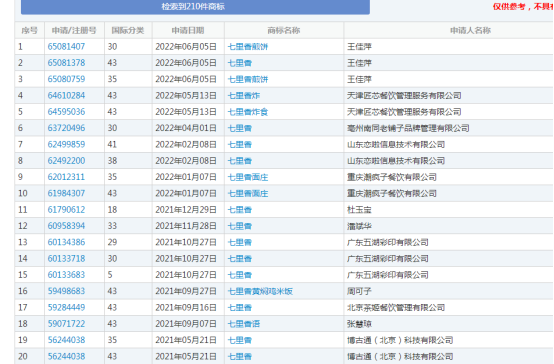This screenshot has width=554, height=364.
Task: Open registration number 61984307 link
Action: tap(66, 193)
